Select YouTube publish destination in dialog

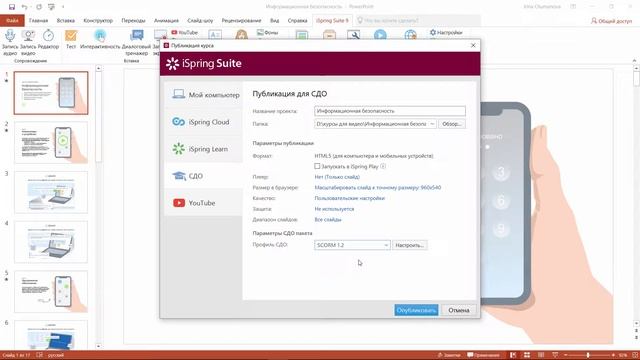tap(204, 203)
